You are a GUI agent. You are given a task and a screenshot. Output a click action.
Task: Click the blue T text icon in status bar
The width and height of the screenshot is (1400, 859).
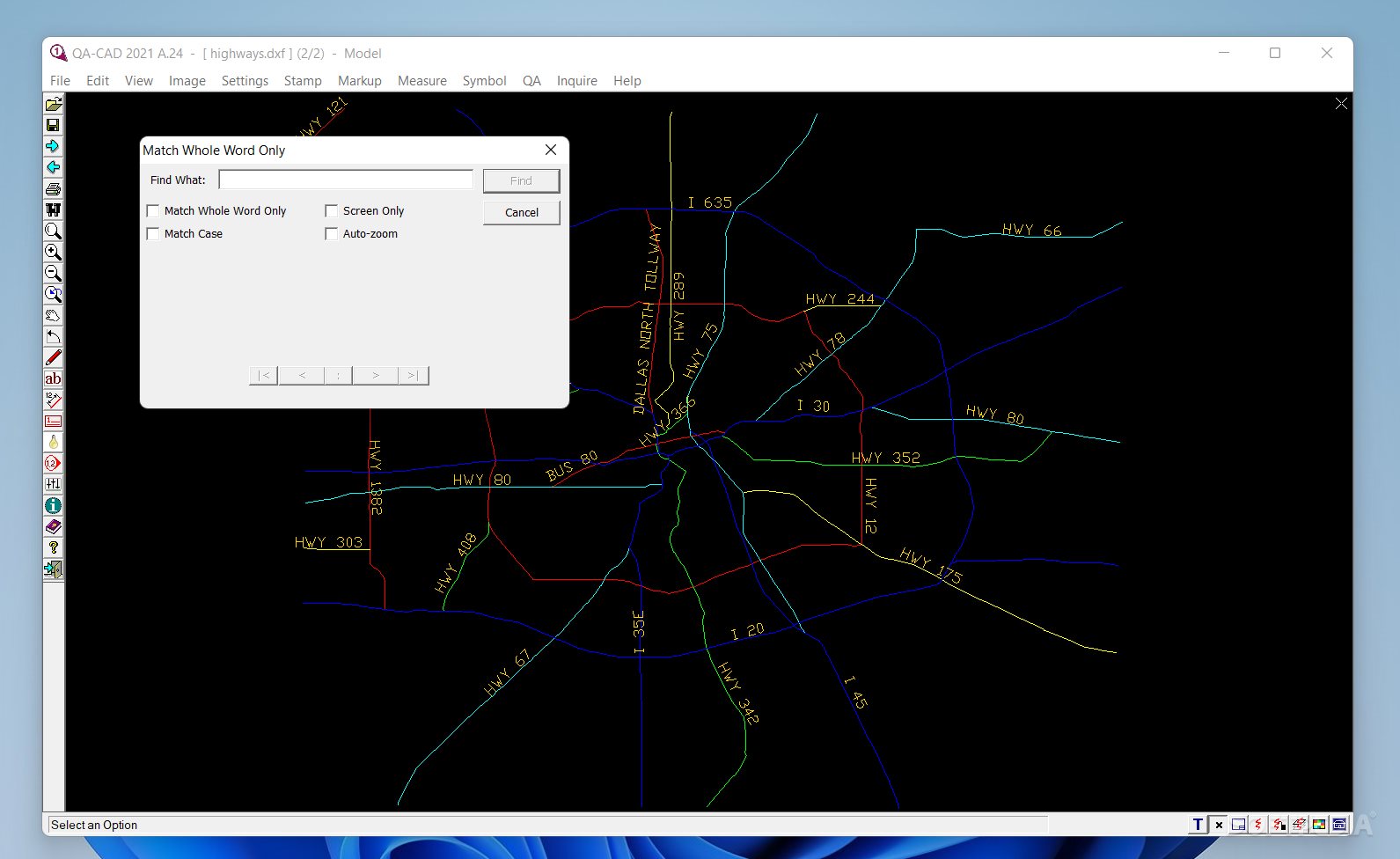pos(1198,825)
